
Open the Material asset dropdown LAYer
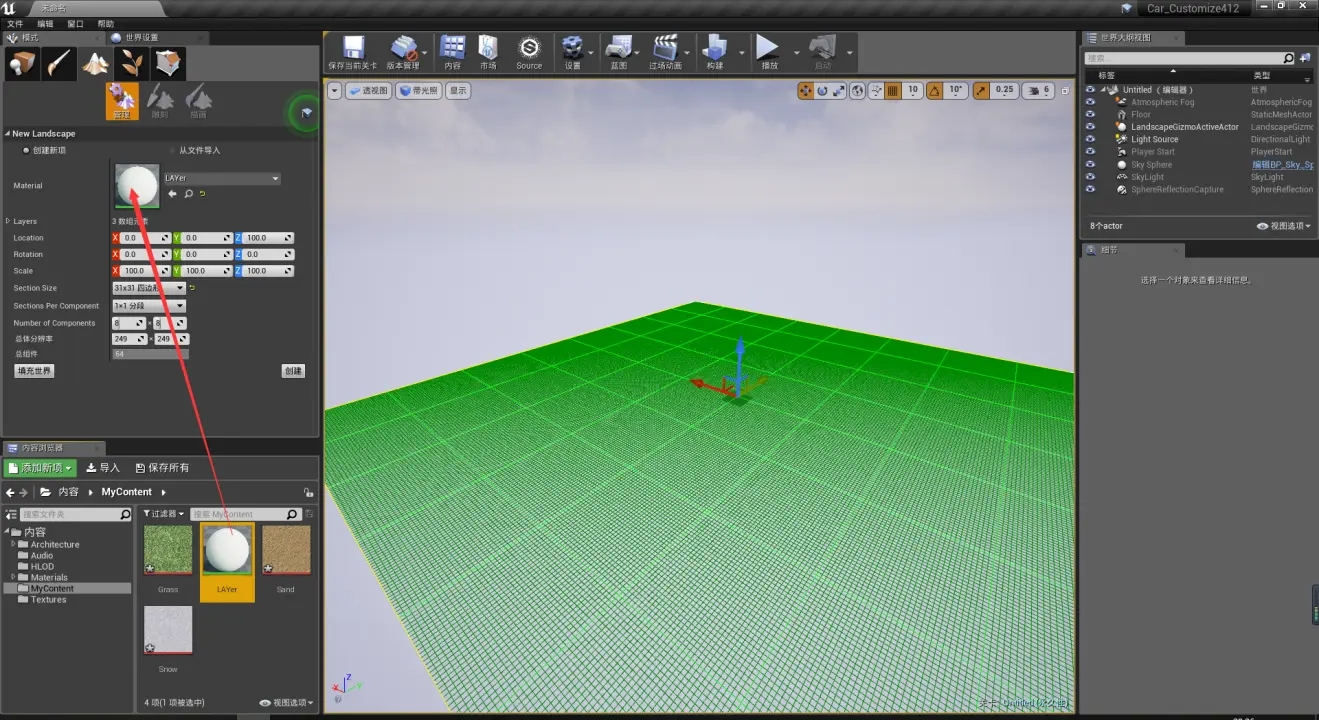[221, 178]
